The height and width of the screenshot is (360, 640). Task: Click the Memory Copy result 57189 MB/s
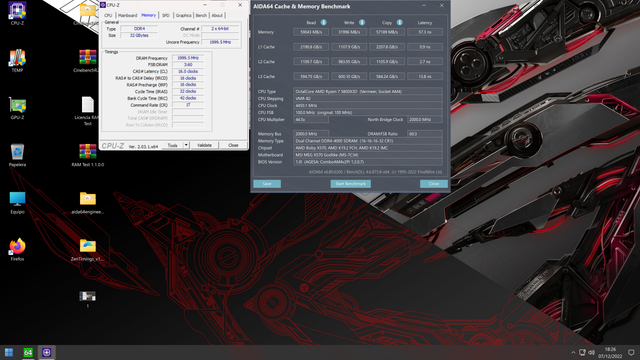pos(387,32)
